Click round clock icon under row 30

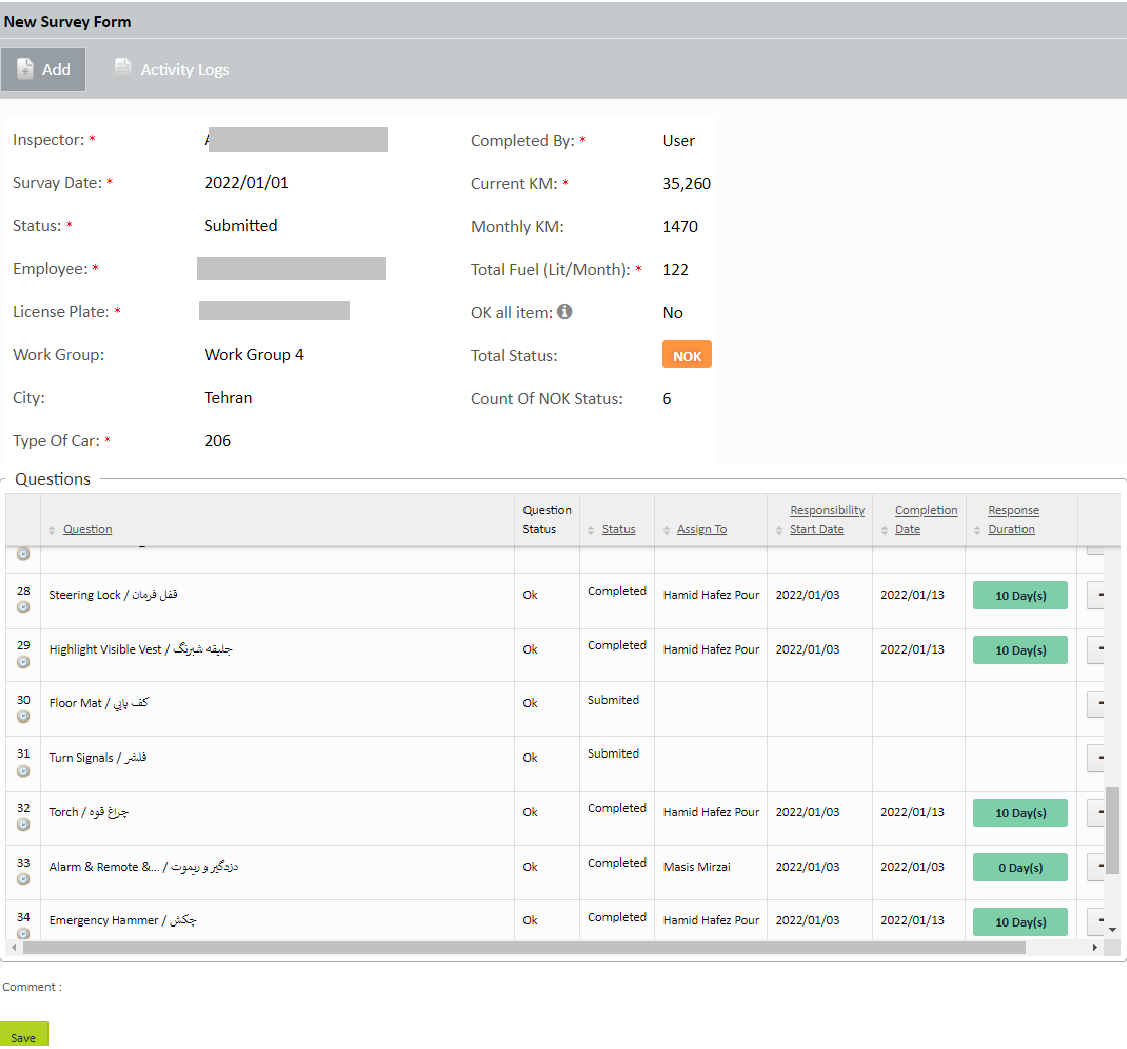pyautogui.click(x=24, y=716)
